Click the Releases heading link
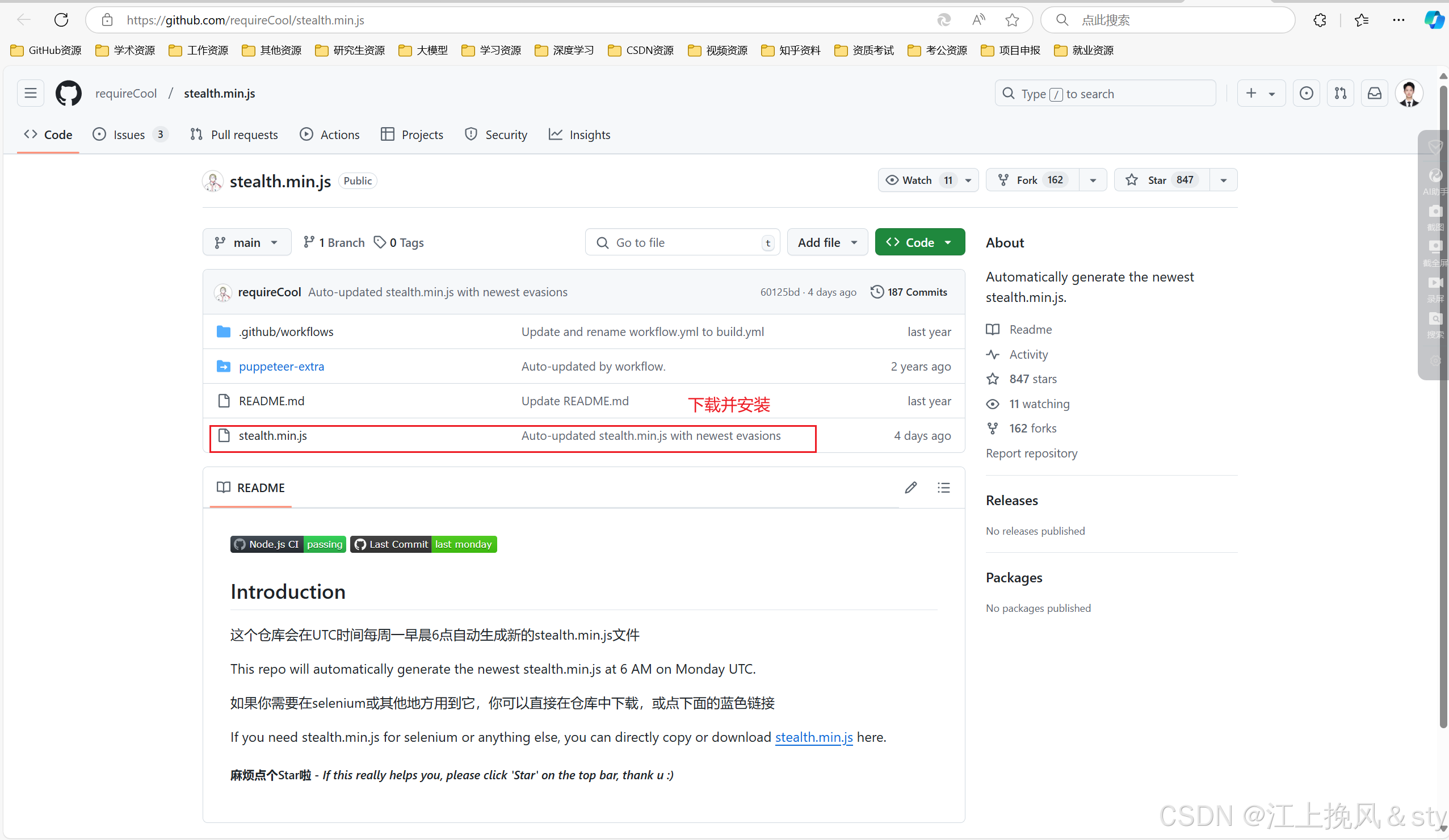The width and height of the screenshot is (1449, 840). tap(1011, 500)
